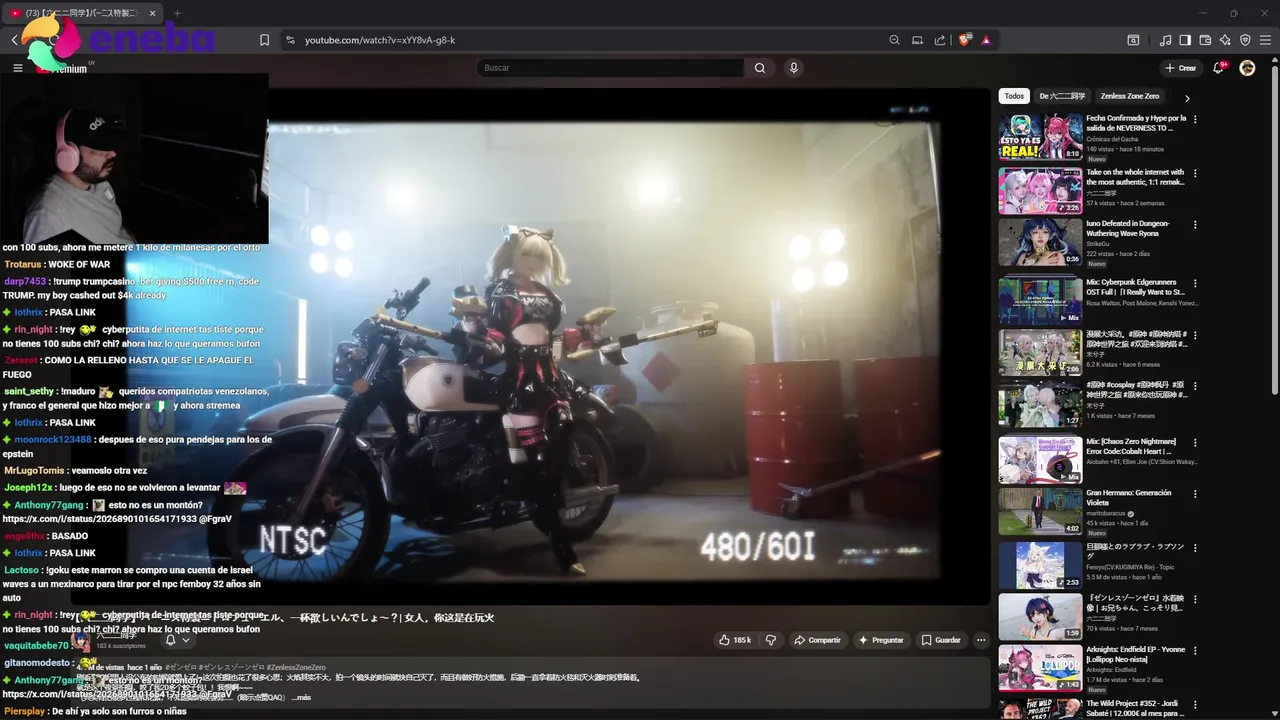Open Brave Shields lion icon

pyautogui.click(x=964, y=40)
